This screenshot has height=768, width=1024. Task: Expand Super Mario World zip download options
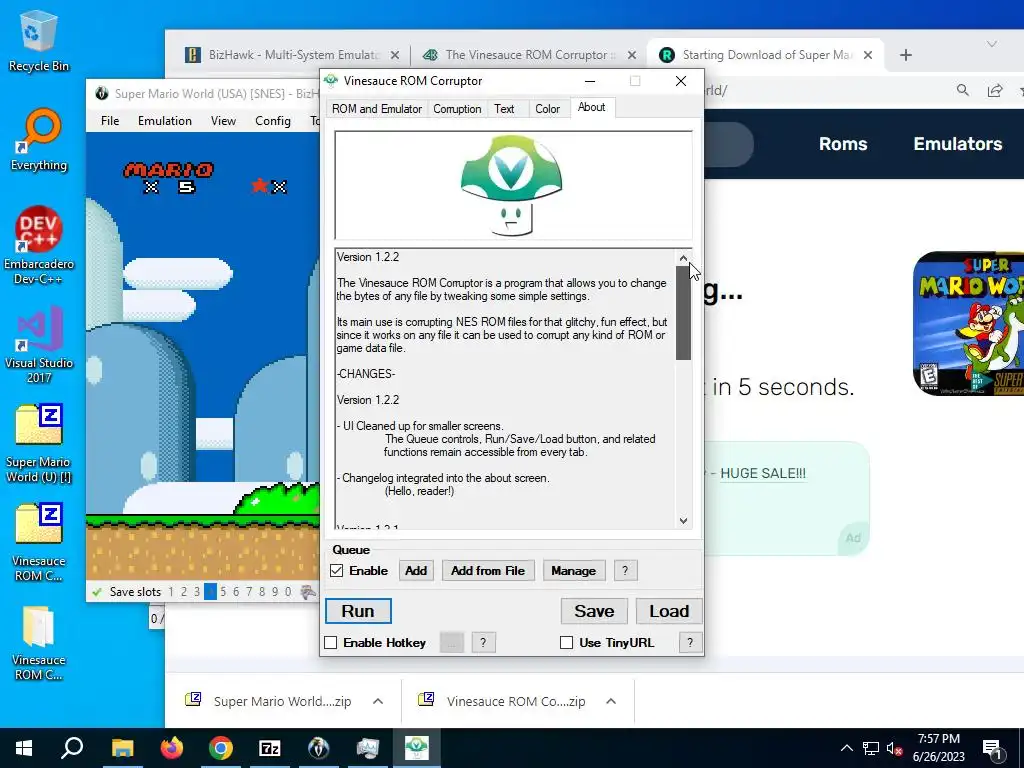tap(377, 701)
